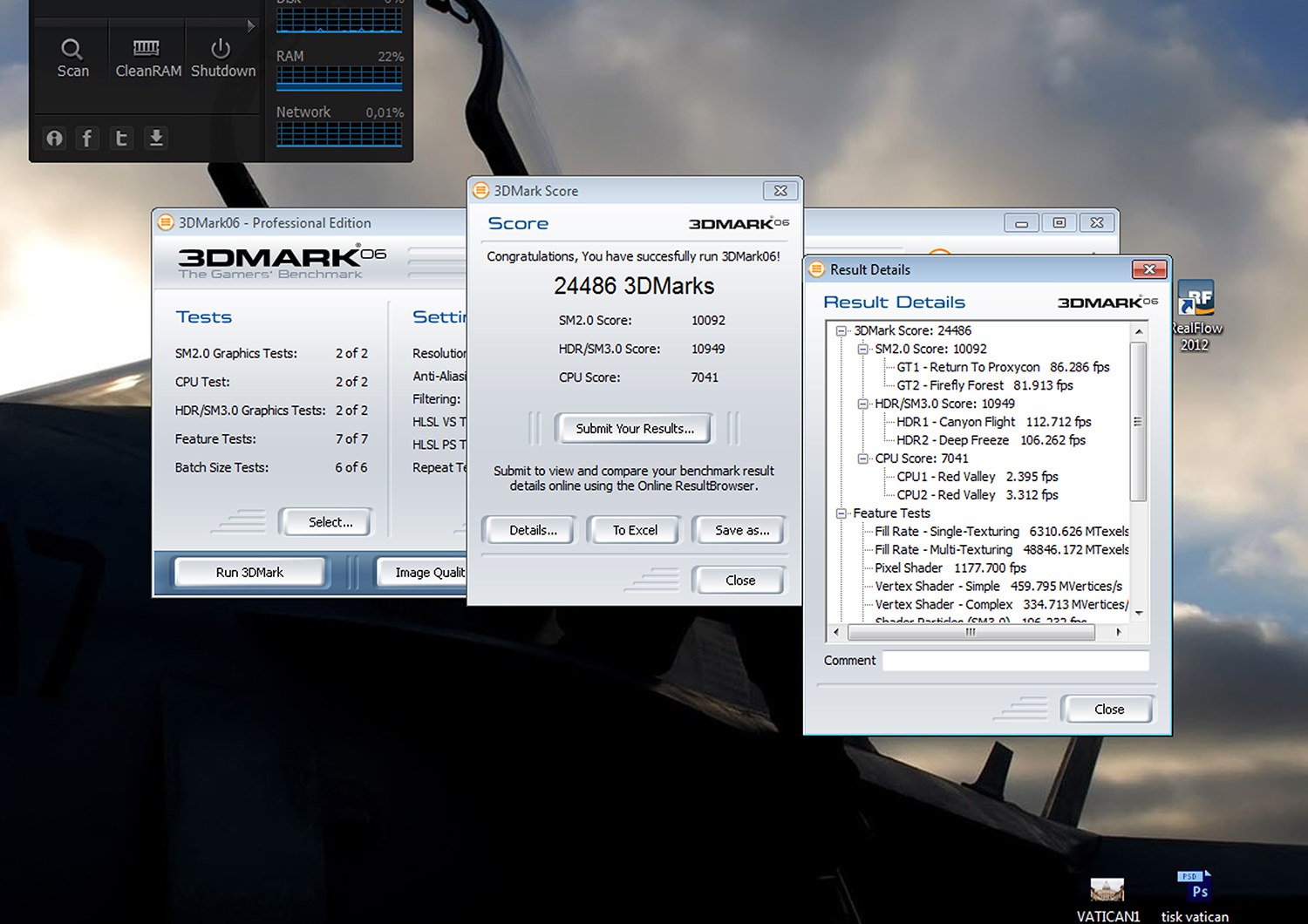Select GT2 - Firefly Forest row

coord(984,385)
